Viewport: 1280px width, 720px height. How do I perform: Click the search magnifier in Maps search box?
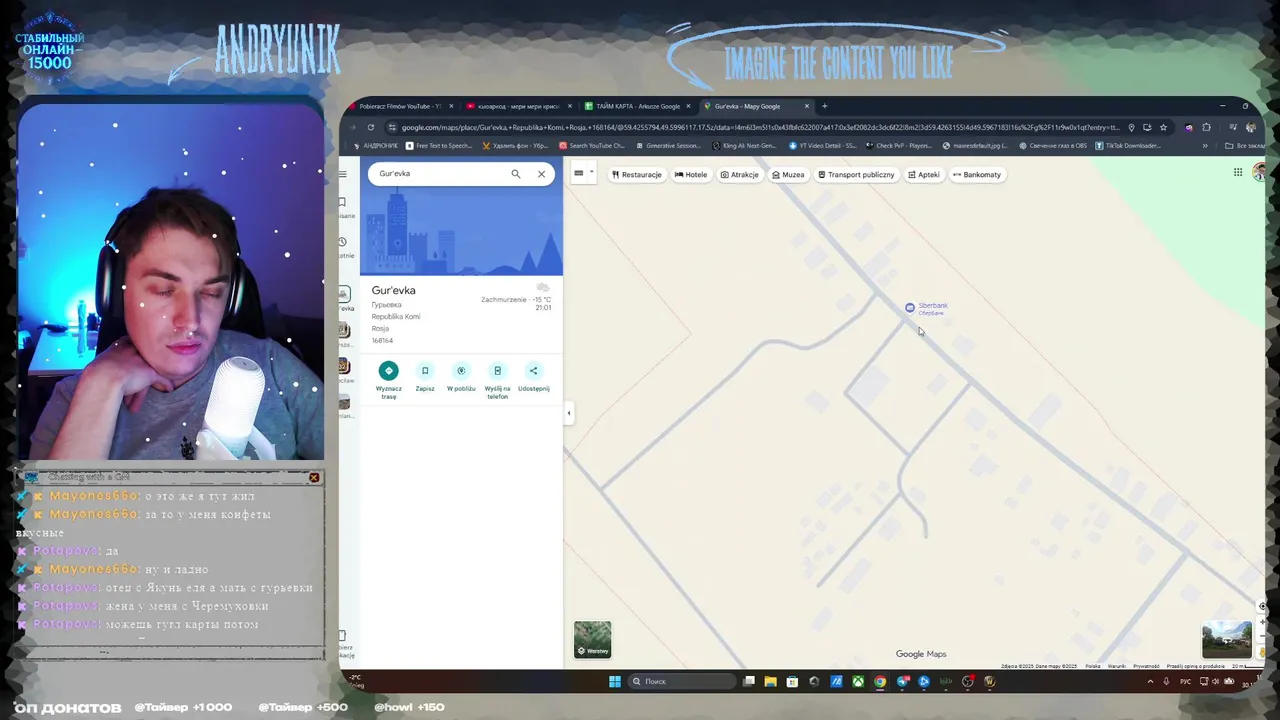[x=516, y=174]
